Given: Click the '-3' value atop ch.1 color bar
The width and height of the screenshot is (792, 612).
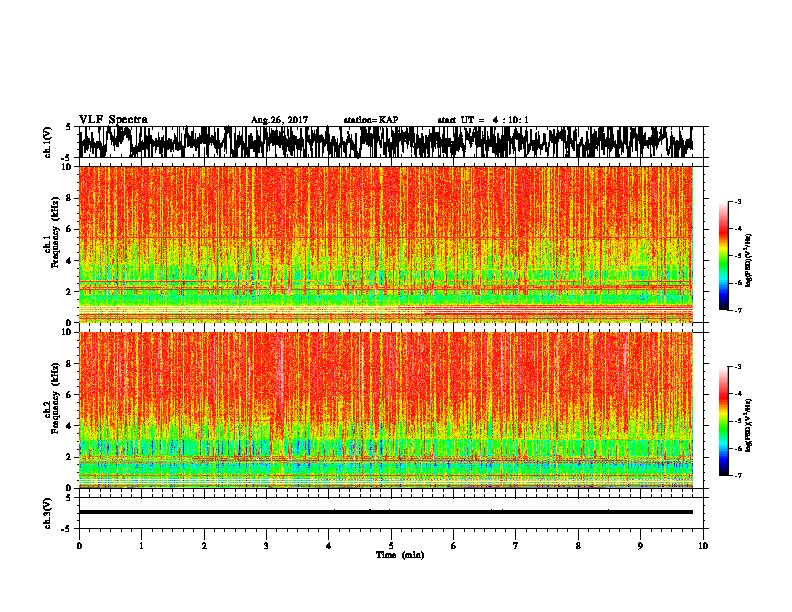Looking at the screenshot, I should point(737,201).
